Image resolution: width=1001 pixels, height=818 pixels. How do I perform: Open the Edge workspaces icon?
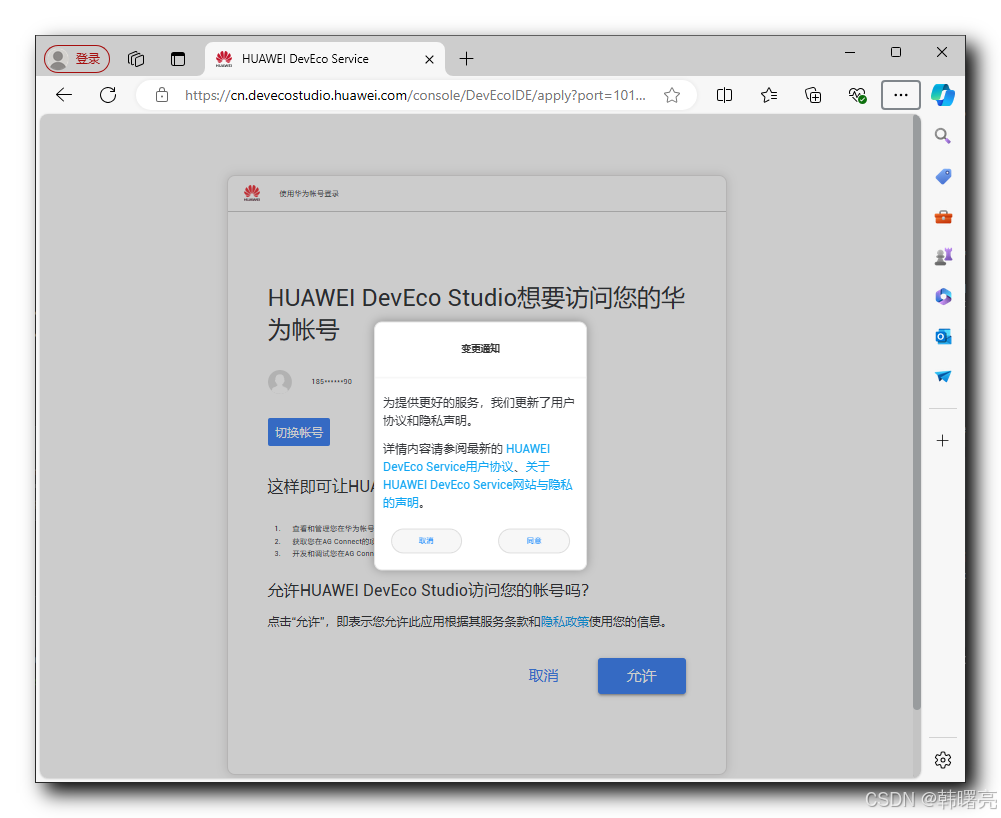136,59
